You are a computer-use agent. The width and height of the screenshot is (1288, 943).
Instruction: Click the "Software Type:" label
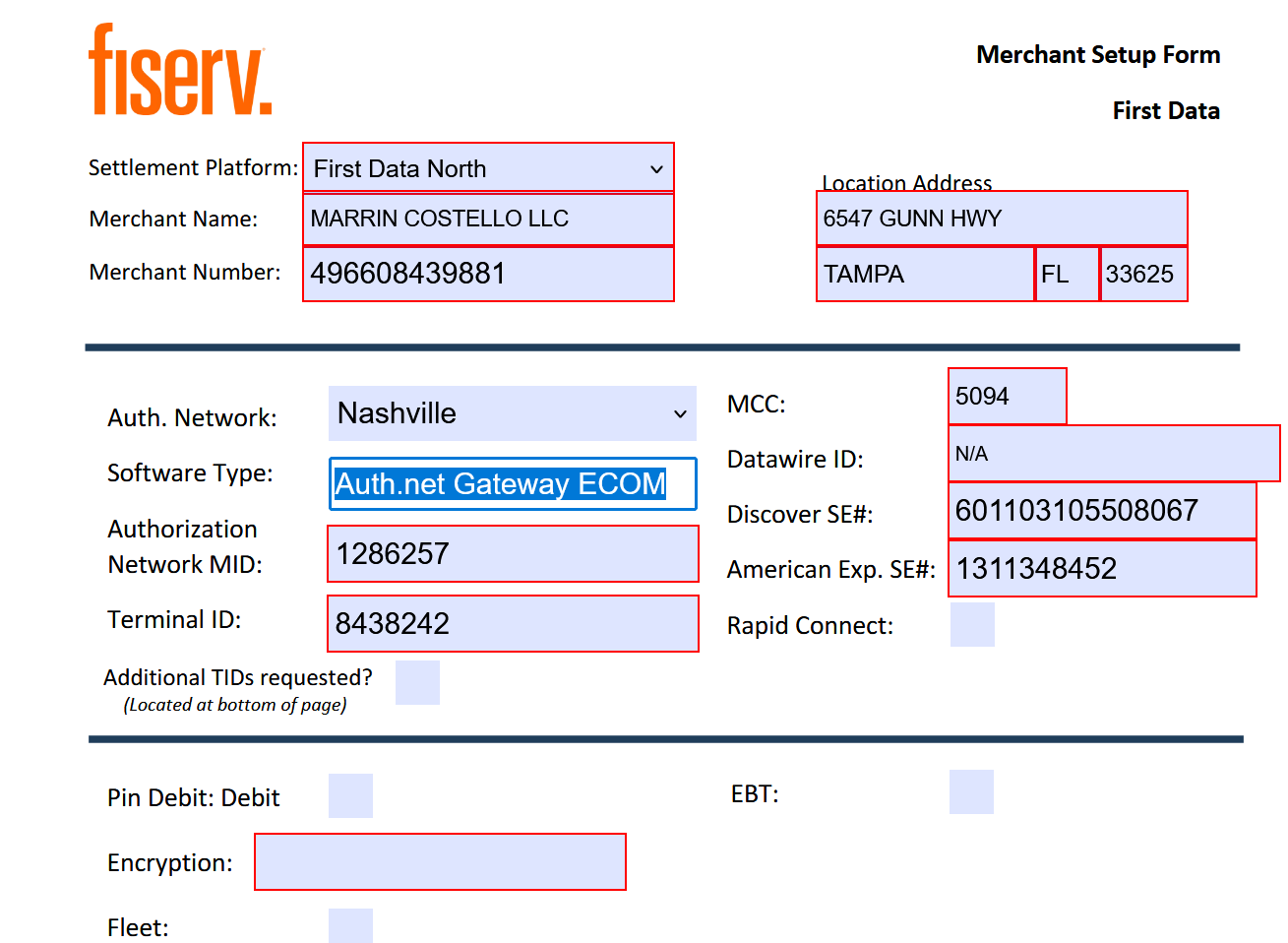[190, 473]
